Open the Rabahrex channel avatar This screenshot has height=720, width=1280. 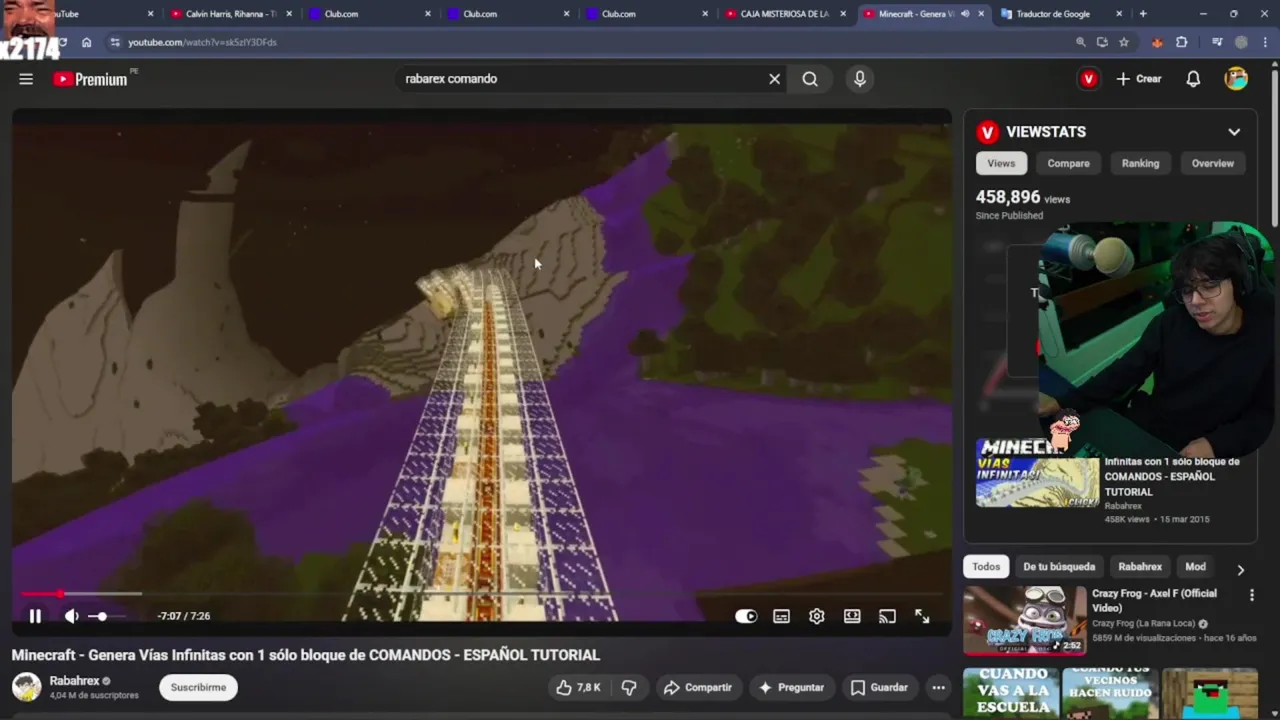click(x=26, y=687)
